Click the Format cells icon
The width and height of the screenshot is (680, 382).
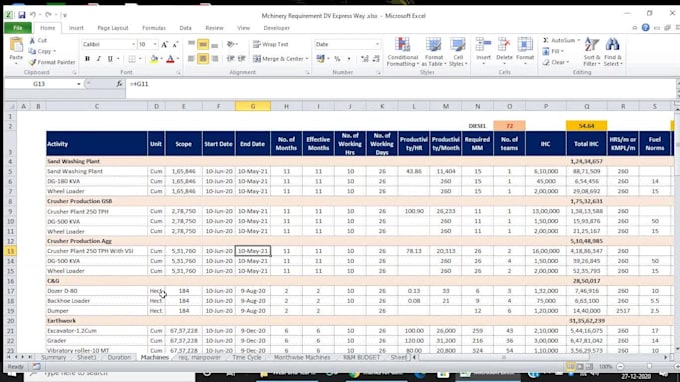click(x=525, y=45)
